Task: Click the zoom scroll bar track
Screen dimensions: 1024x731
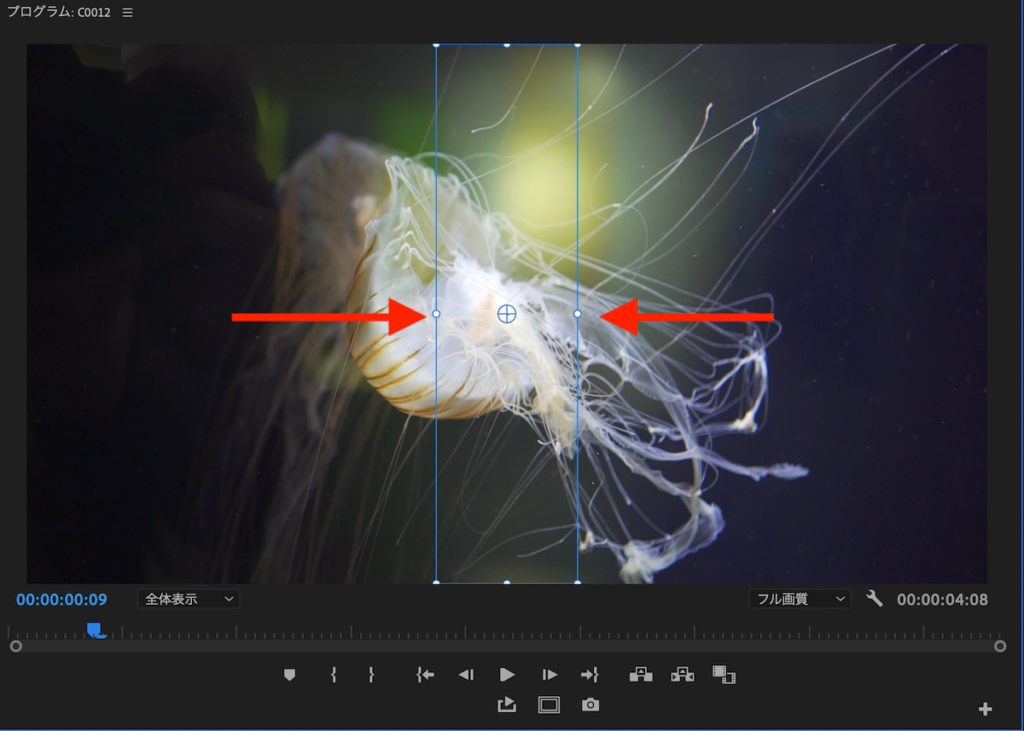Action: point(507,646)
